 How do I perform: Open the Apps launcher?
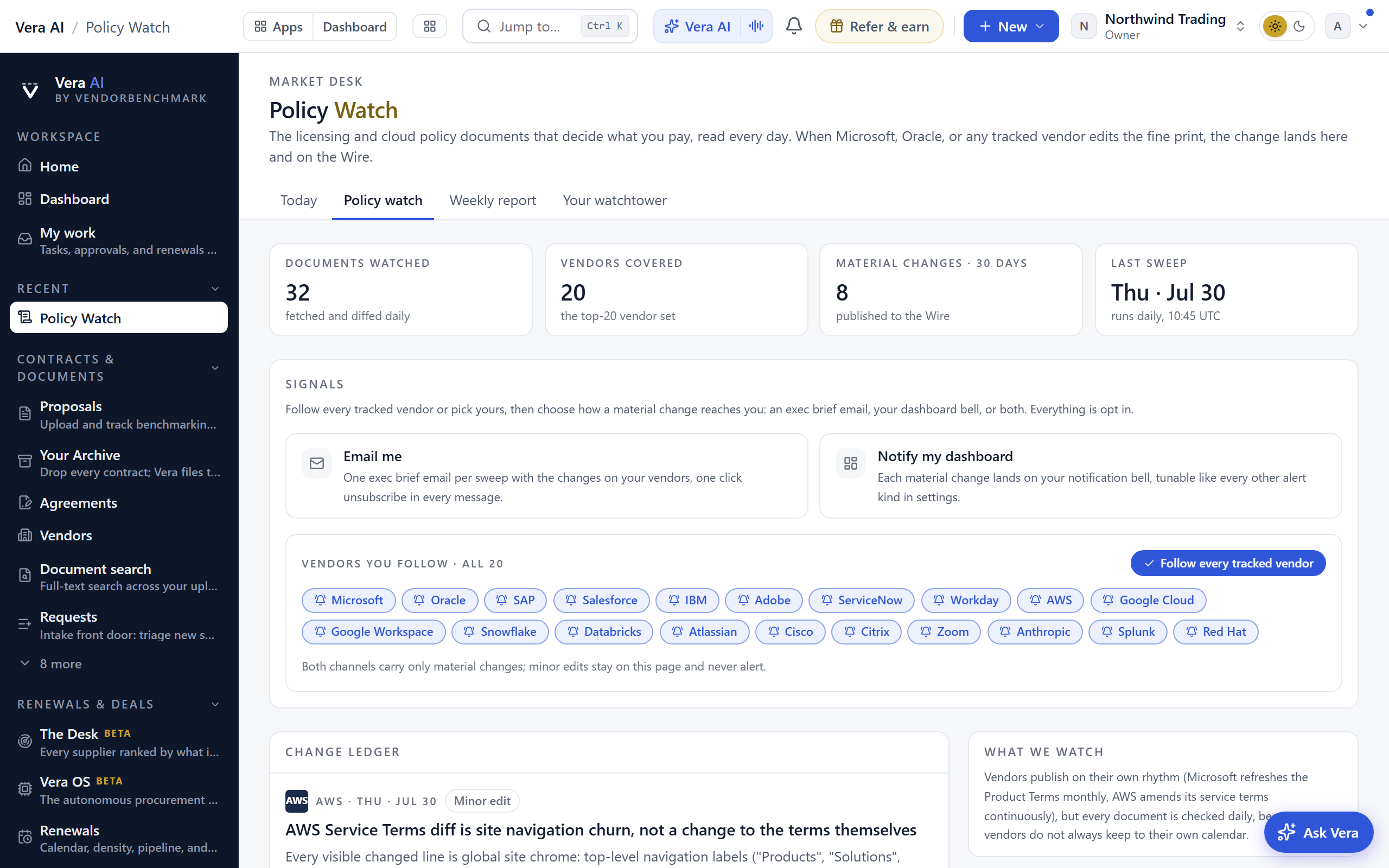[x=278, y=27]
